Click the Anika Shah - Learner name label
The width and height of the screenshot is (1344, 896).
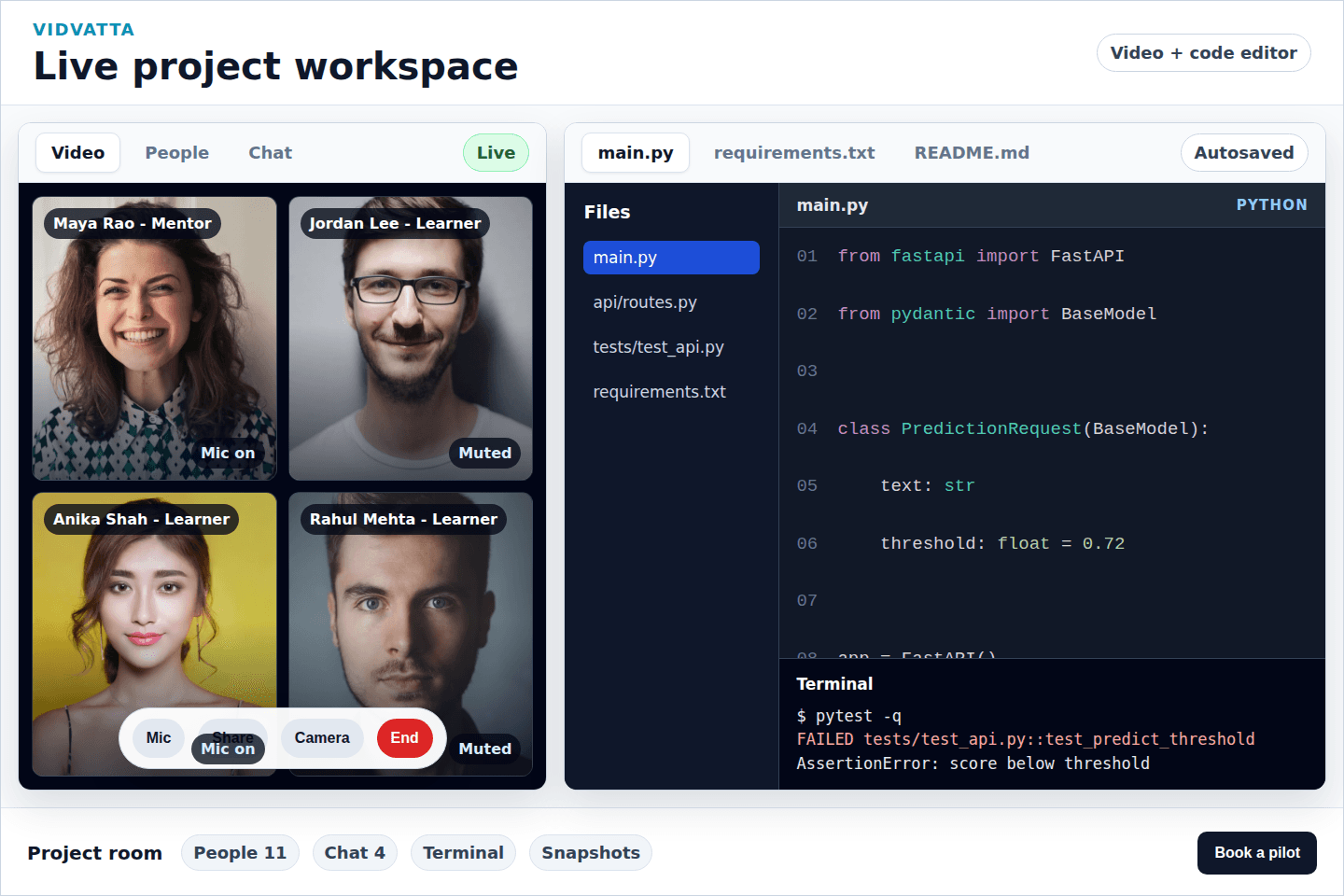(x=141, y=519)
